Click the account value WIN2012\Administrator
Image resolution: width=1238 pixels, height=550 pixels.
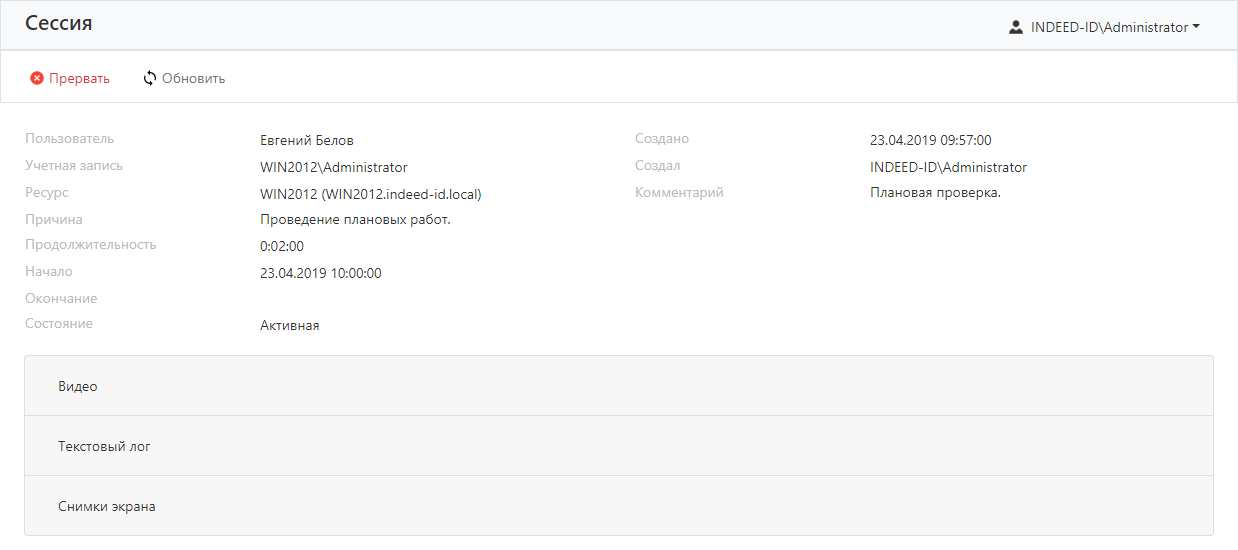point(334,168)
